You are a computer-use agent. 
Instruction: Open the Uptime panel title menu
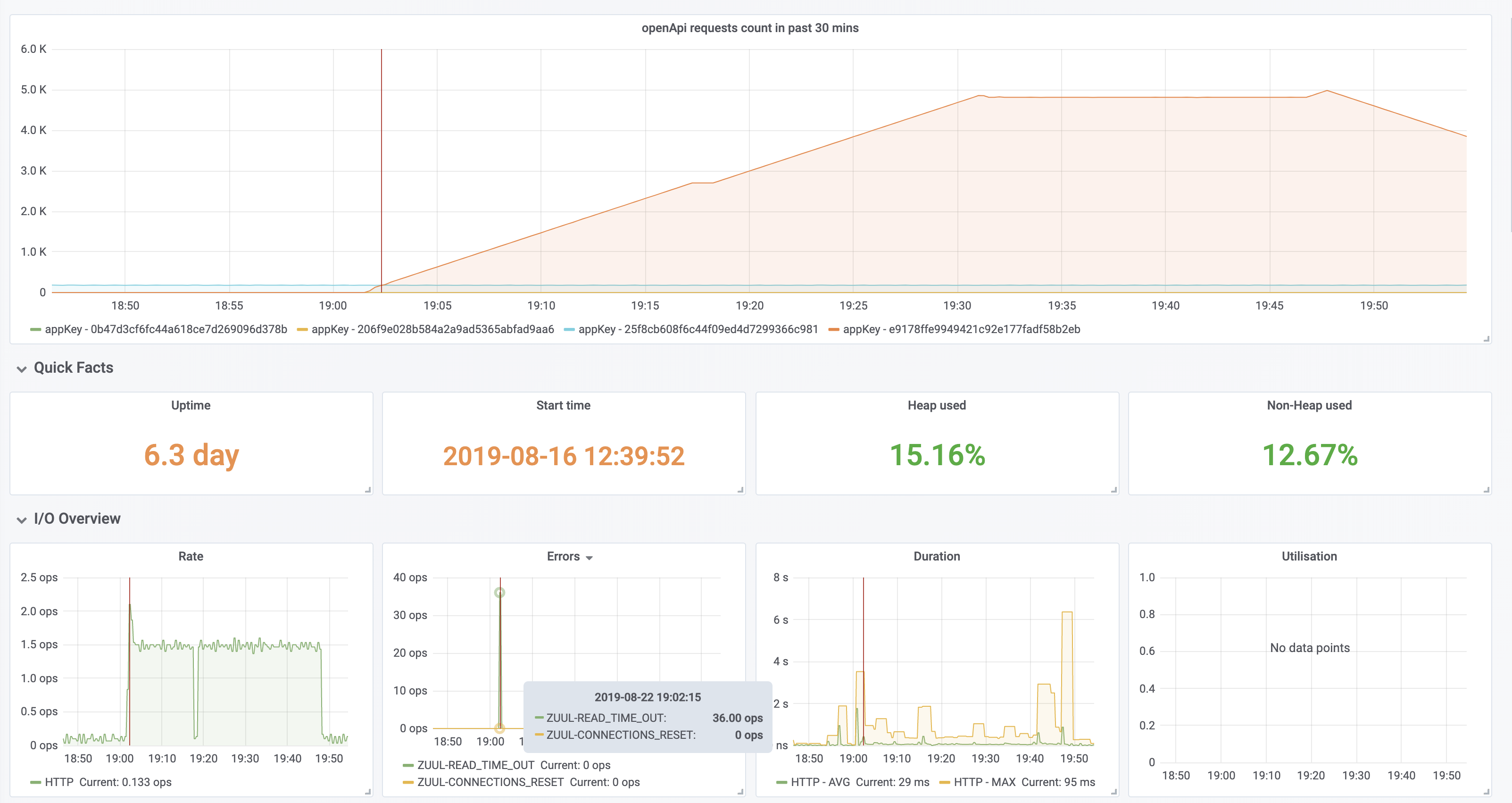(x=191, y=404)
